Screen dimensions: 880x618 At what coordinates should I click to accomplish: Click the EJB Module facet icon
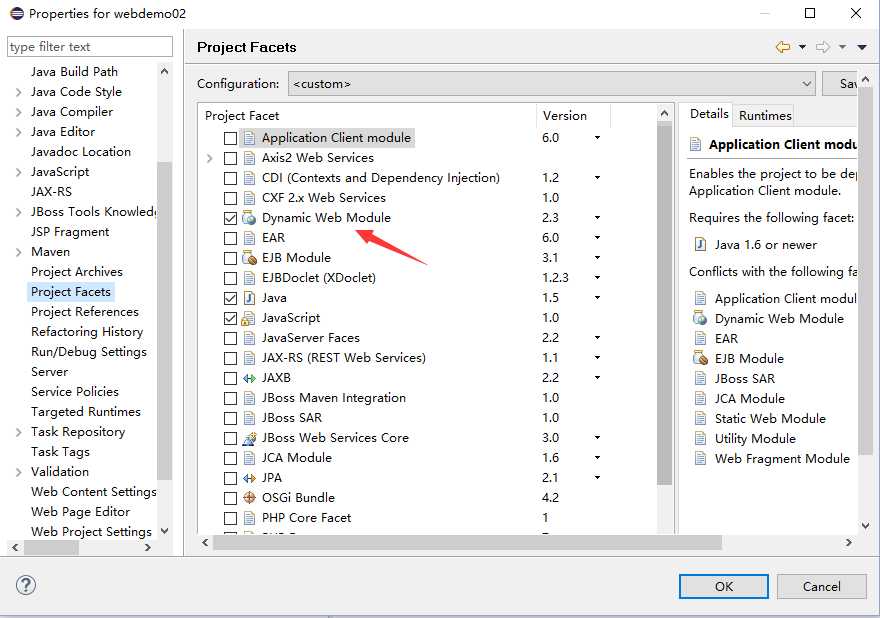[x=249, y=258]
